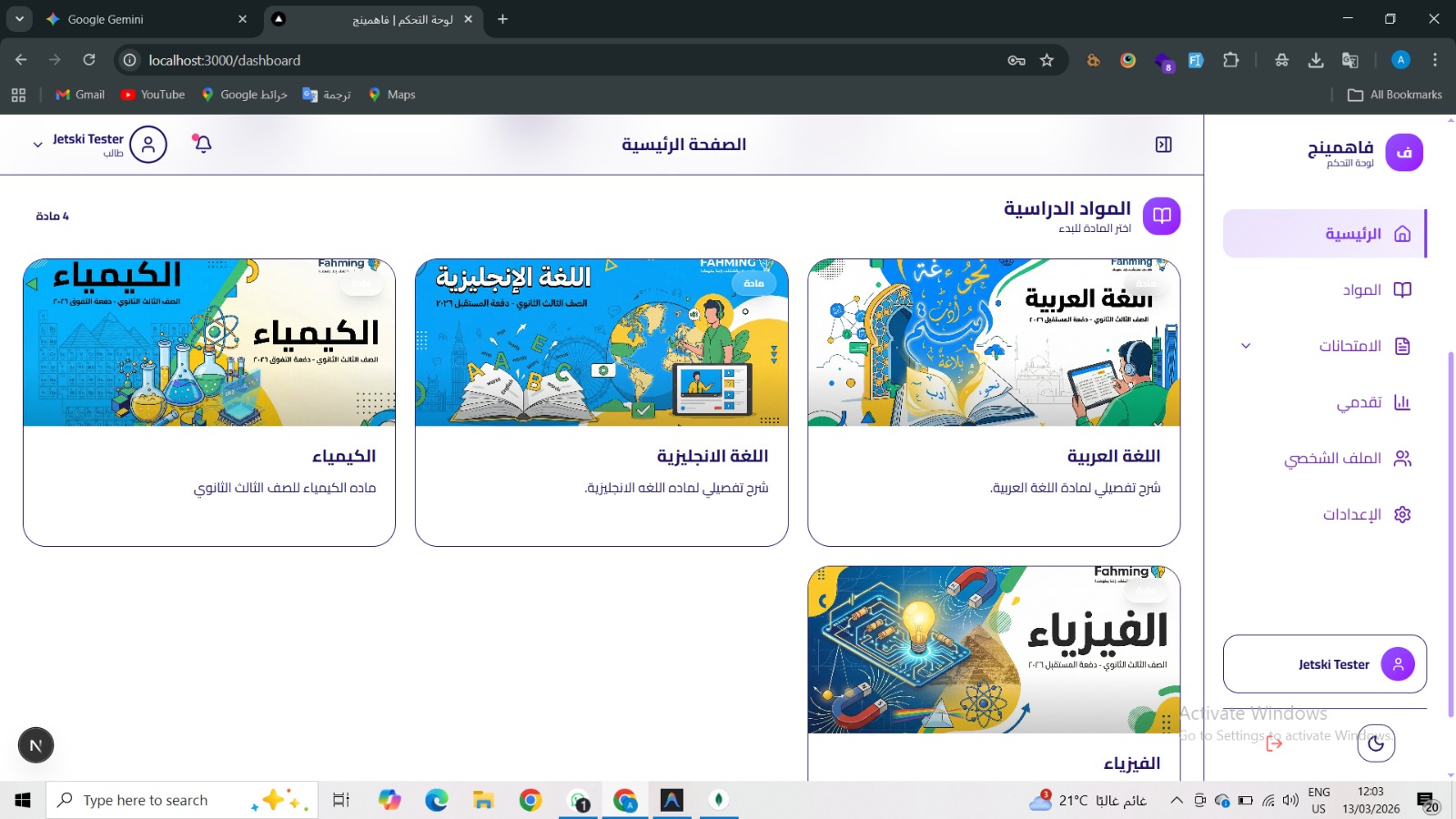Screen dimensions: 1456x819
Task: Open the اللغة العربية course thumbnail
Action: [x=994, y=342]
